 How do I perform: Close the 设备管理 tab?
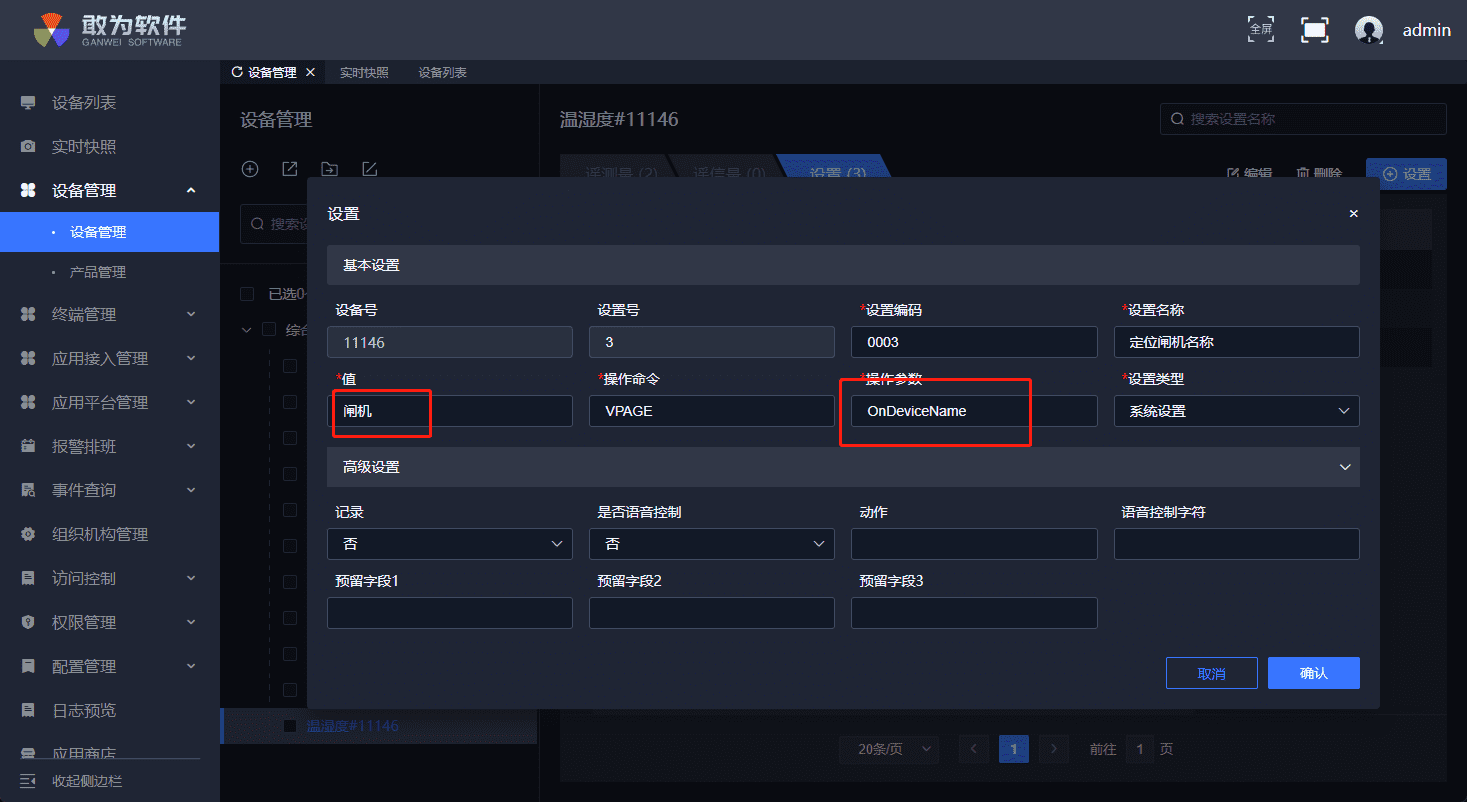tap(310, 72)
